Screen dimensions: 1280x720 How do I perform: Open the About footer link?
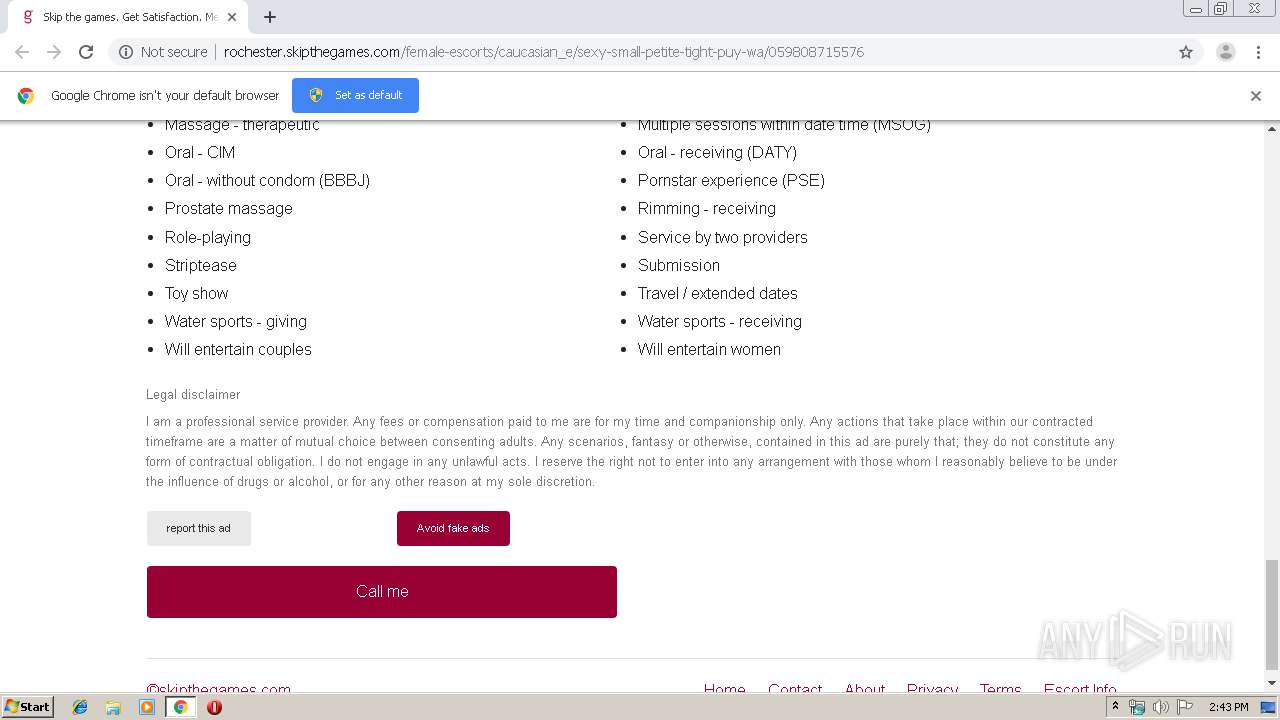[x=865, y=689]
